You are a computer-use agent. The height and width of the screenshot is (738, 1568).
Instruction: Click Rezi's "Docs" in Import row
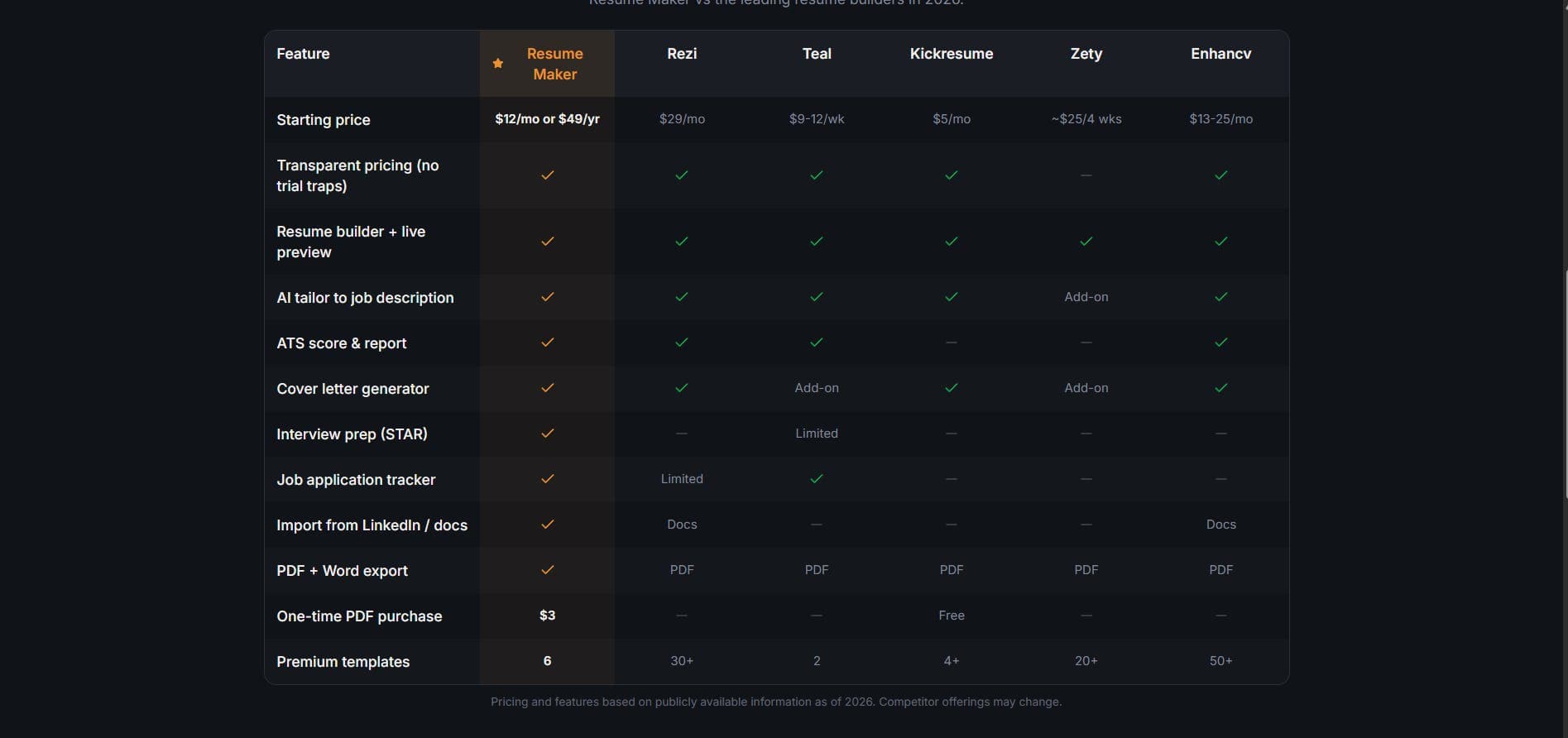coord(682,525)
